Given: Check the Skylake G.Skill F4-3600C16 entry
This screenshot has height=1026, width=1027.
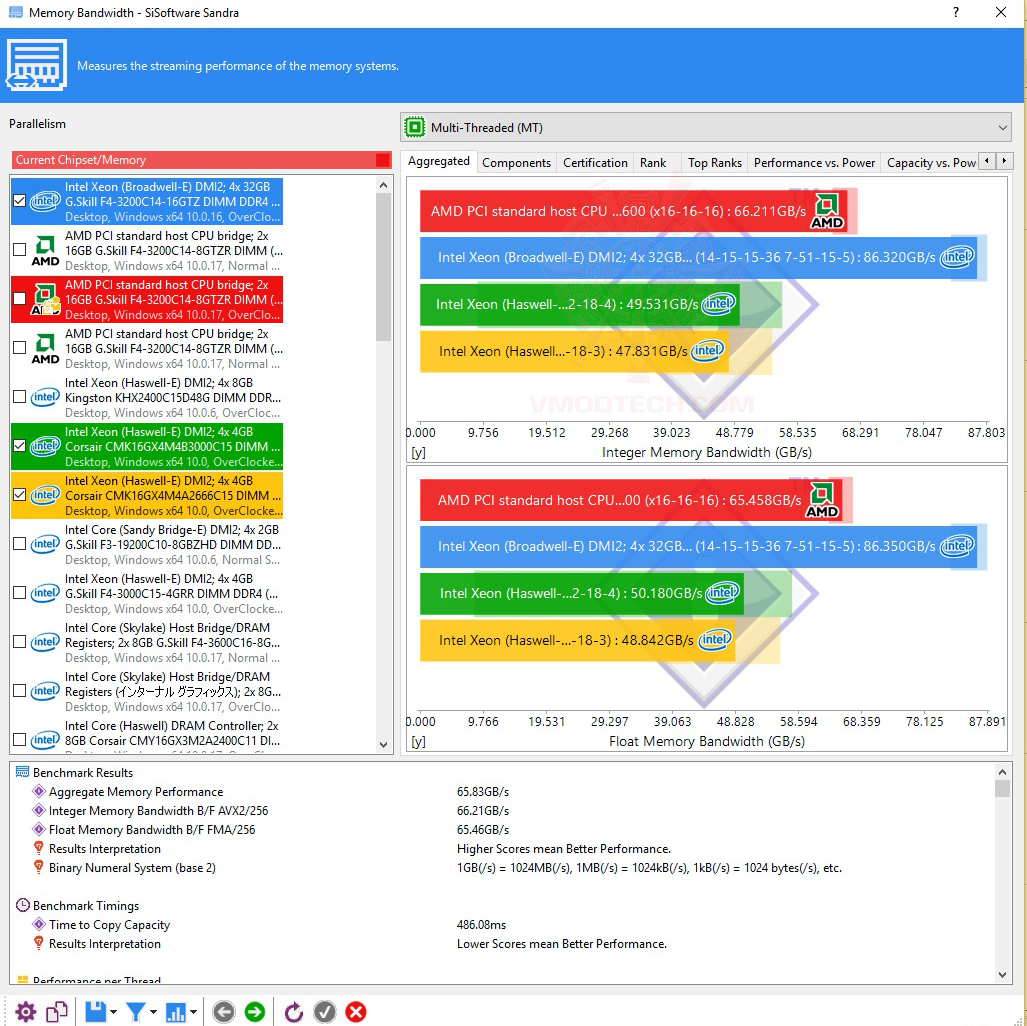Looking at the screenshot, I should (x=20, y=642).
